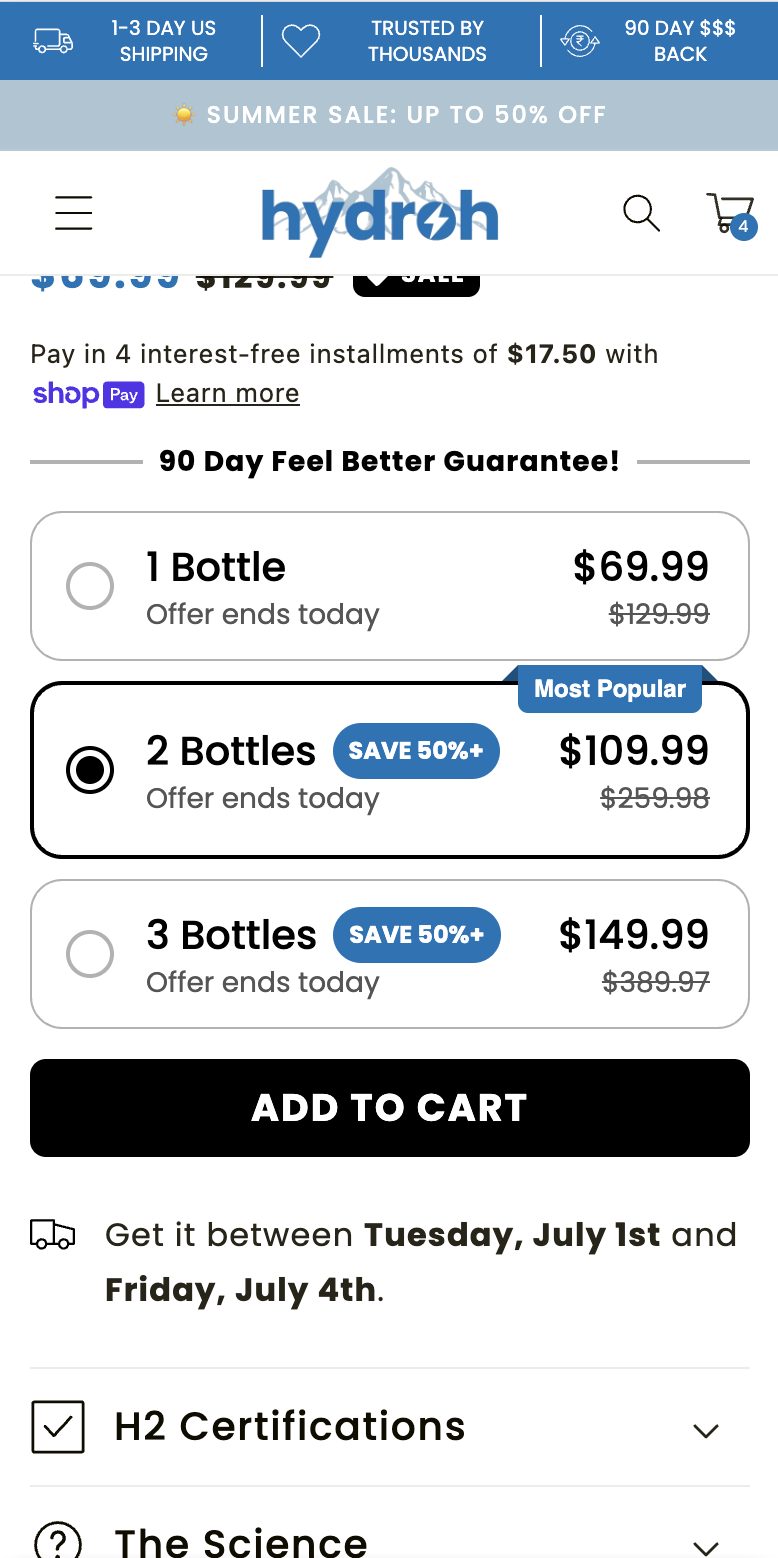The width and height of the screenshot is (778, 1558).
Task: Click the cart item count badge
Action: (x=743, y=228)
